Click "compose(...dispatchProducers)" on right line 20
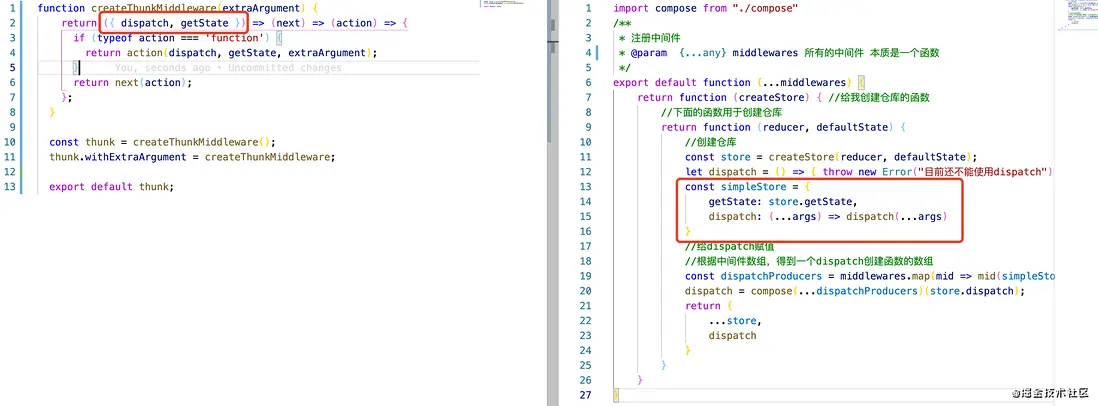This screenshot has width=1098, height=406. point(836,290)
